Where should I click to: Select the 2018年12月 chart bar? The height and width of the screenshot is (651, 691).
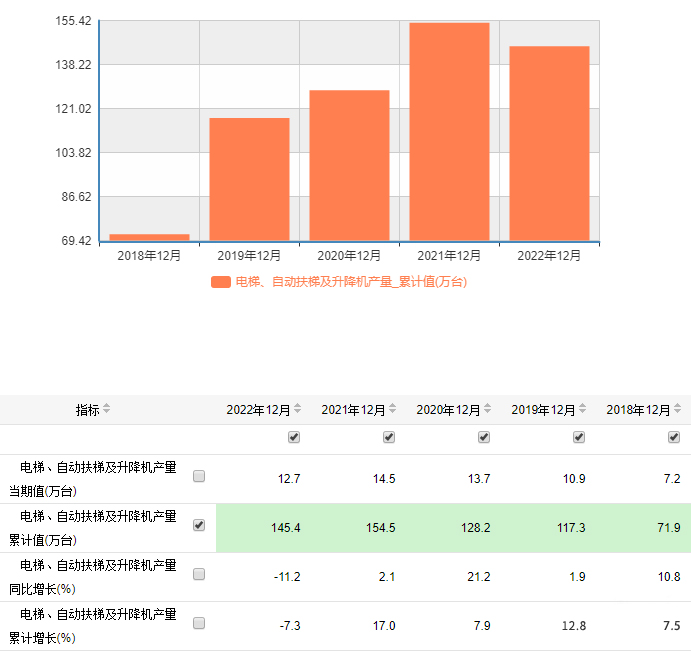(149, 237)
